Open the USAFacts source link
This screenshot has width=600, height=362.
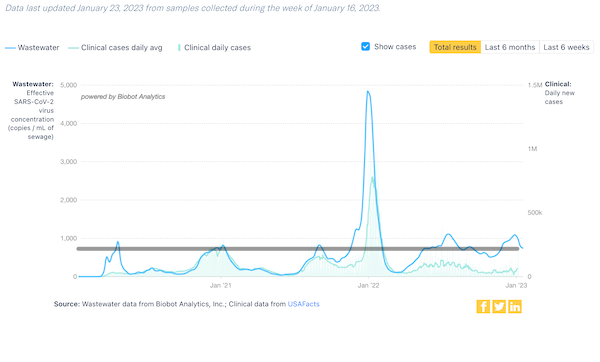click(x=303, y=304)
